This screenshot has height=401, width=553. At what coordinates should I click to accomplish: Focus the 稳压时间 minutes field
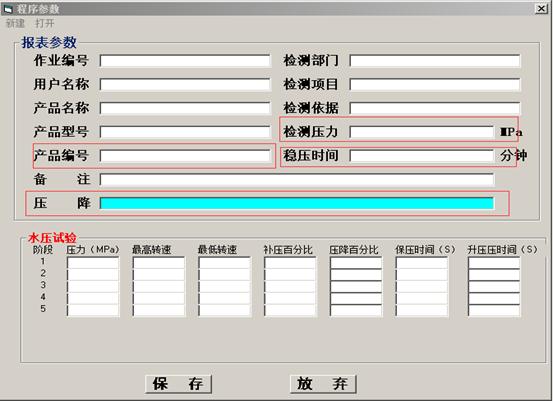pos(422,156)
